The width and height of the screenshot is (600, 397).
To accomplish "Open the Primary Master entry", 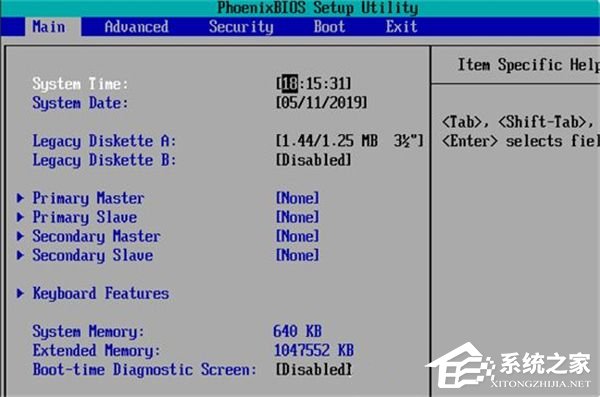I will tap(88, 198).
